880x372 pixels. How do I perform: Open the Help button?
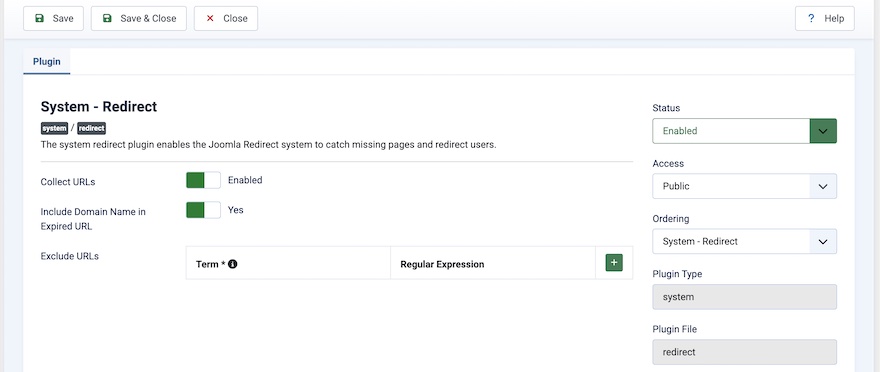point(824,19)
